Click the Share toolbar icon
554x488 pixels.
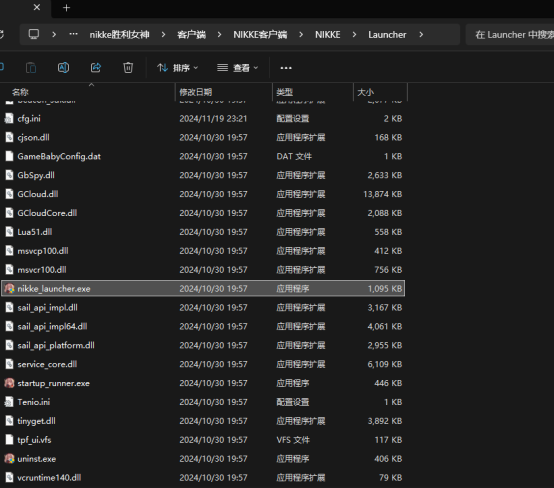click(x=96, y=67)
